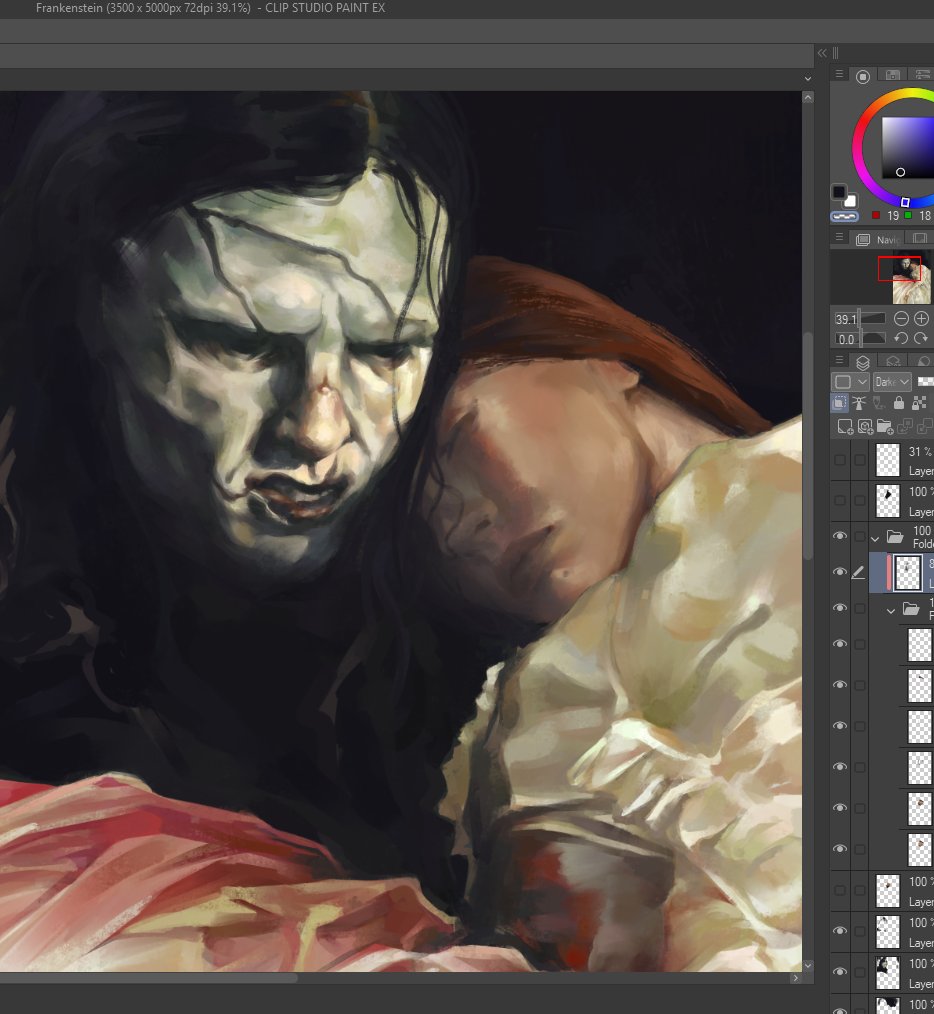Click the Lock Layer padlock icon
The height and width of the screenshot is (1014, 934).
pos(899,402)
